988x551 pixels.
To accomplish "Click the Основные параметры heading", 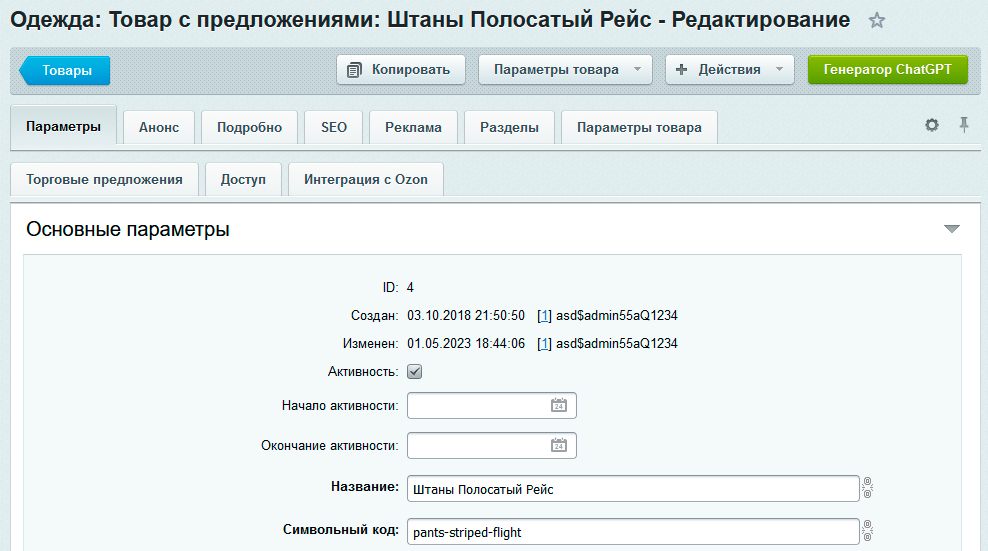I will tap(128, 229).
